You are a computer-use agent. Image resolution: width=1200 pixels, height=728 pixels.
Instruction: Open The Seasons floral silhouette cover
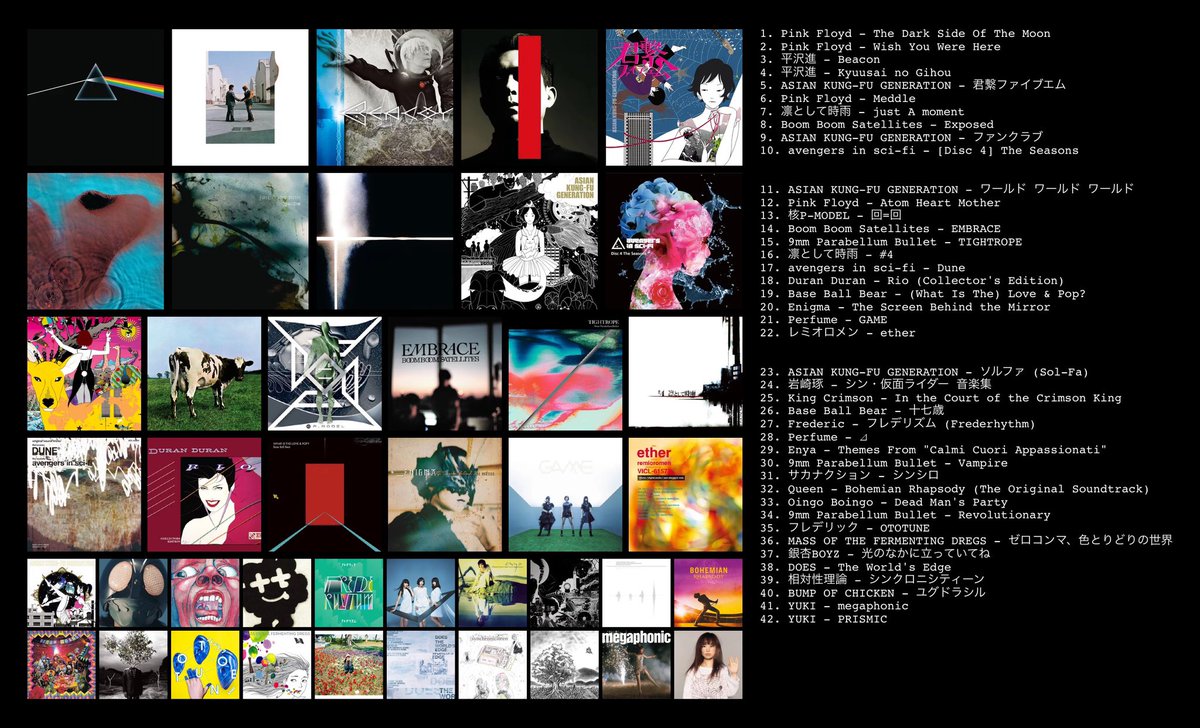click(674, 241)
